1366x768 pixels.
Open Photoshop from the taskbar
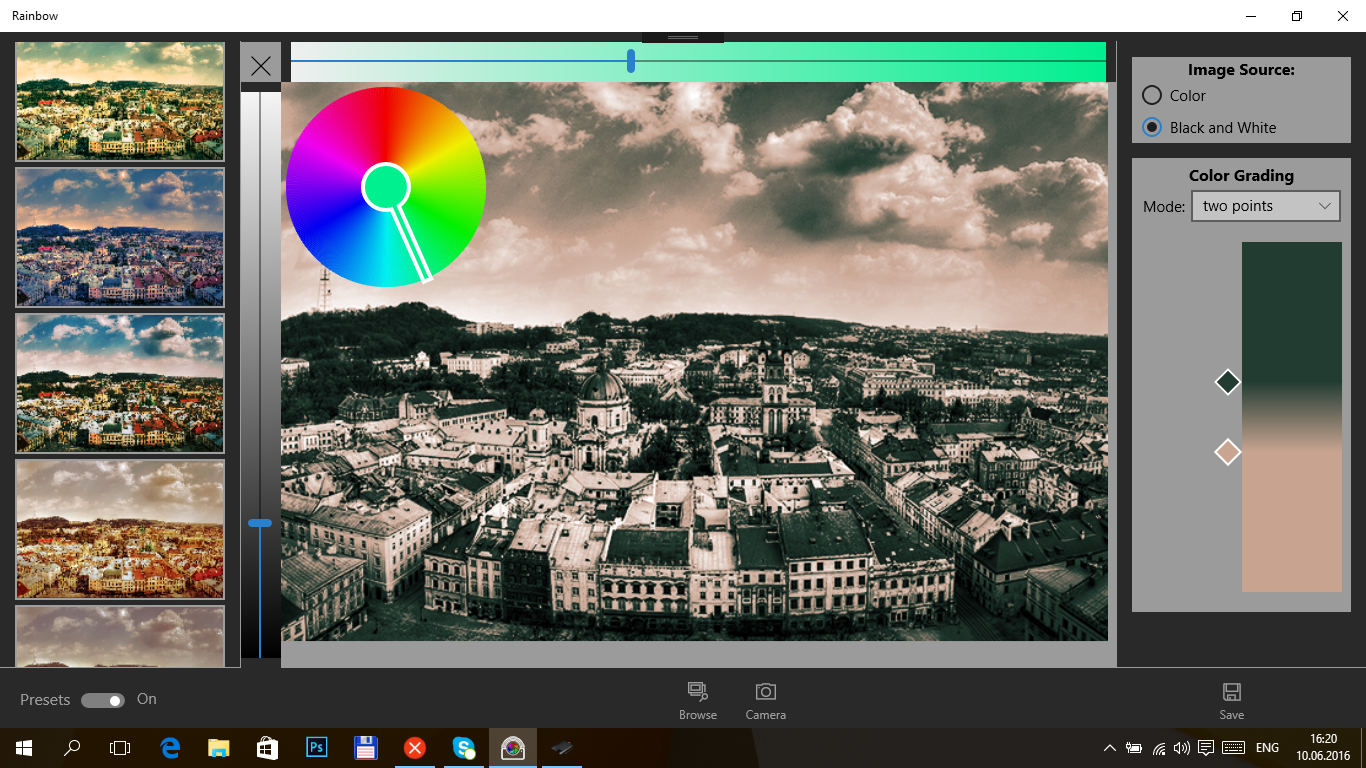(316, 748)
